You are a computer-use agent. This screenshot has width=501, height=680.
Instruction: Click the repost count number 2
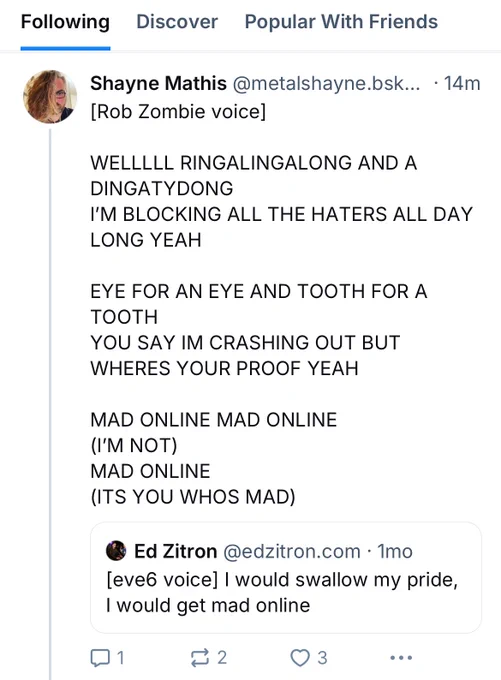click(222, 658)
